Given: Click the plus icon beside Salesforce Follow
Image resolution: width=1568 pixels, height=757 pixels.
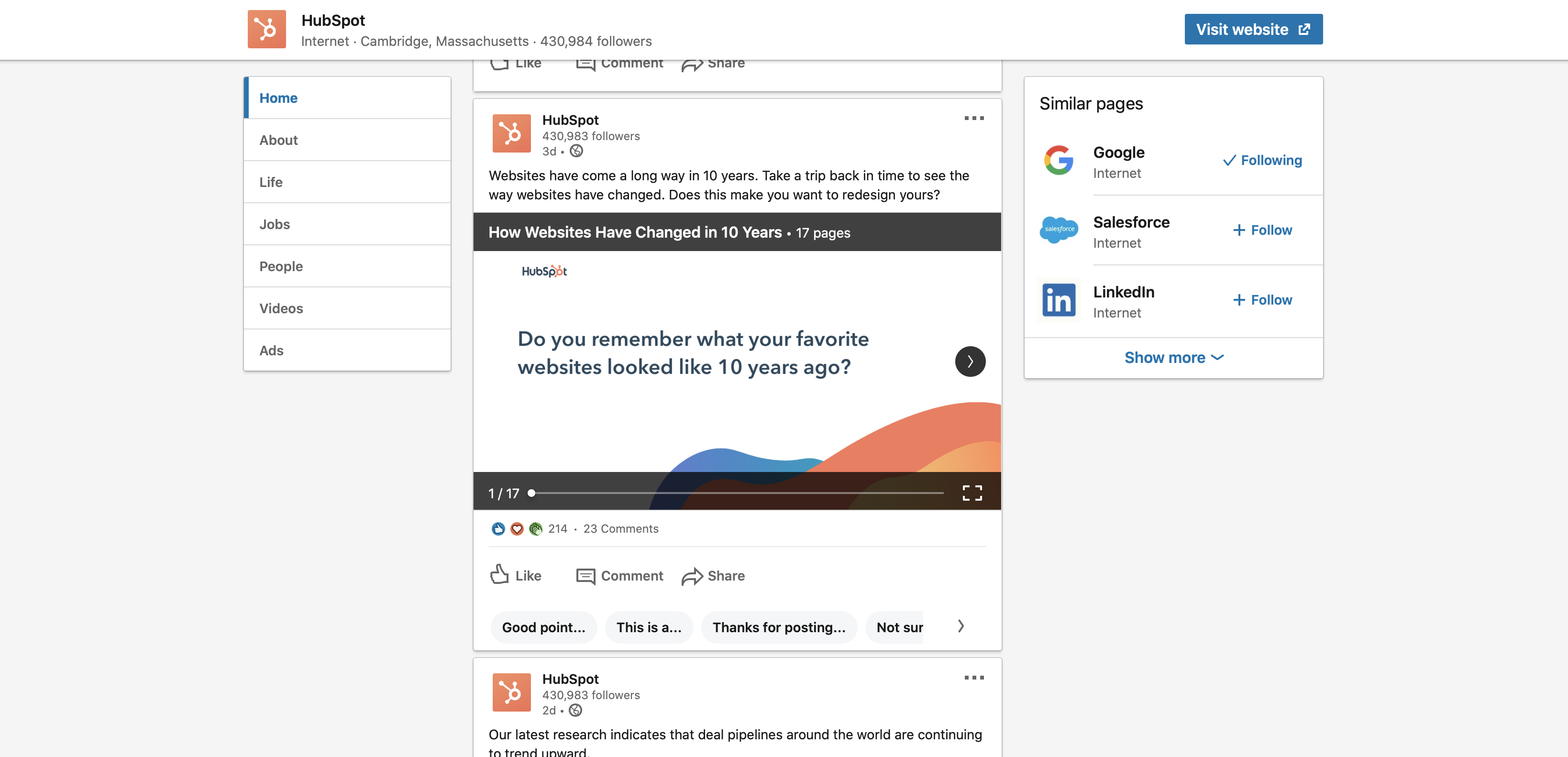Looking at the screenshot, I should pyautogui.click(x=1239, y=230).
